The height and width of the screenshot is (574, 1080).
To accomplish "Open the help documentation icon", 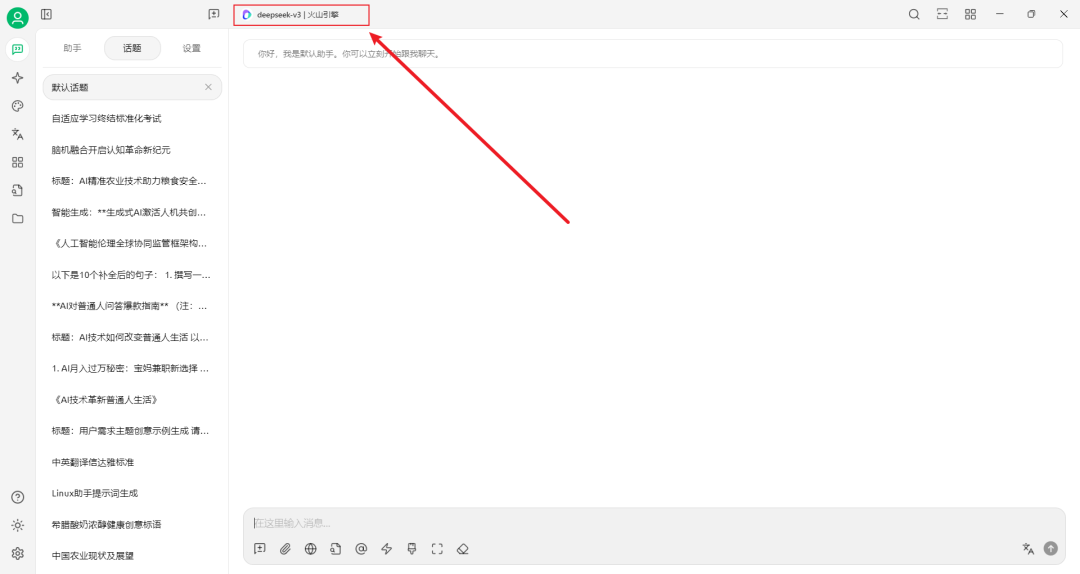I will pyautogui.click(x=18, y=498).
